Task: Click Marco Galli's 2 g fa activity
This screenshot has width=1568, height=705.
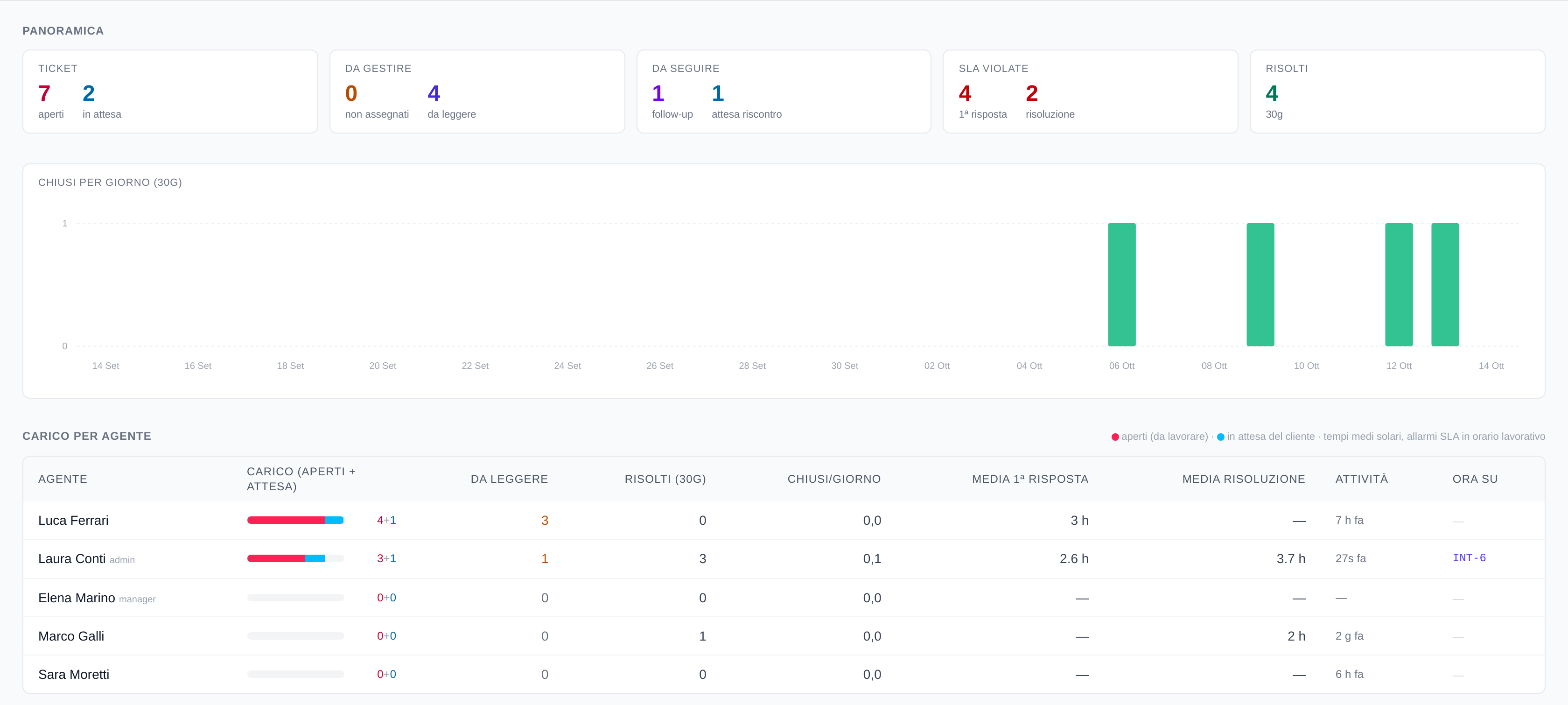Action: (x=1350, y=635)
